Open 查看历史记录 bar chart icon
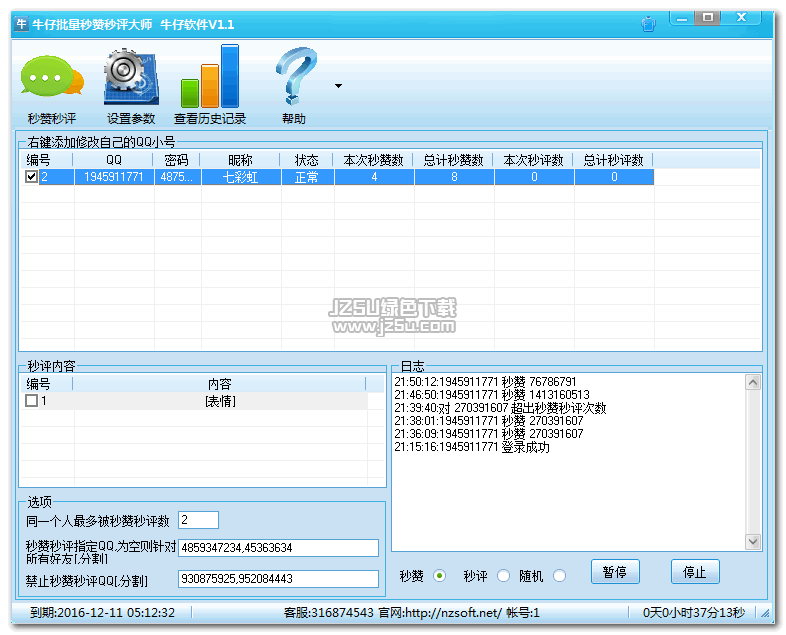The width and height of the screenshot is (786, 635). (x=210, y=84)
